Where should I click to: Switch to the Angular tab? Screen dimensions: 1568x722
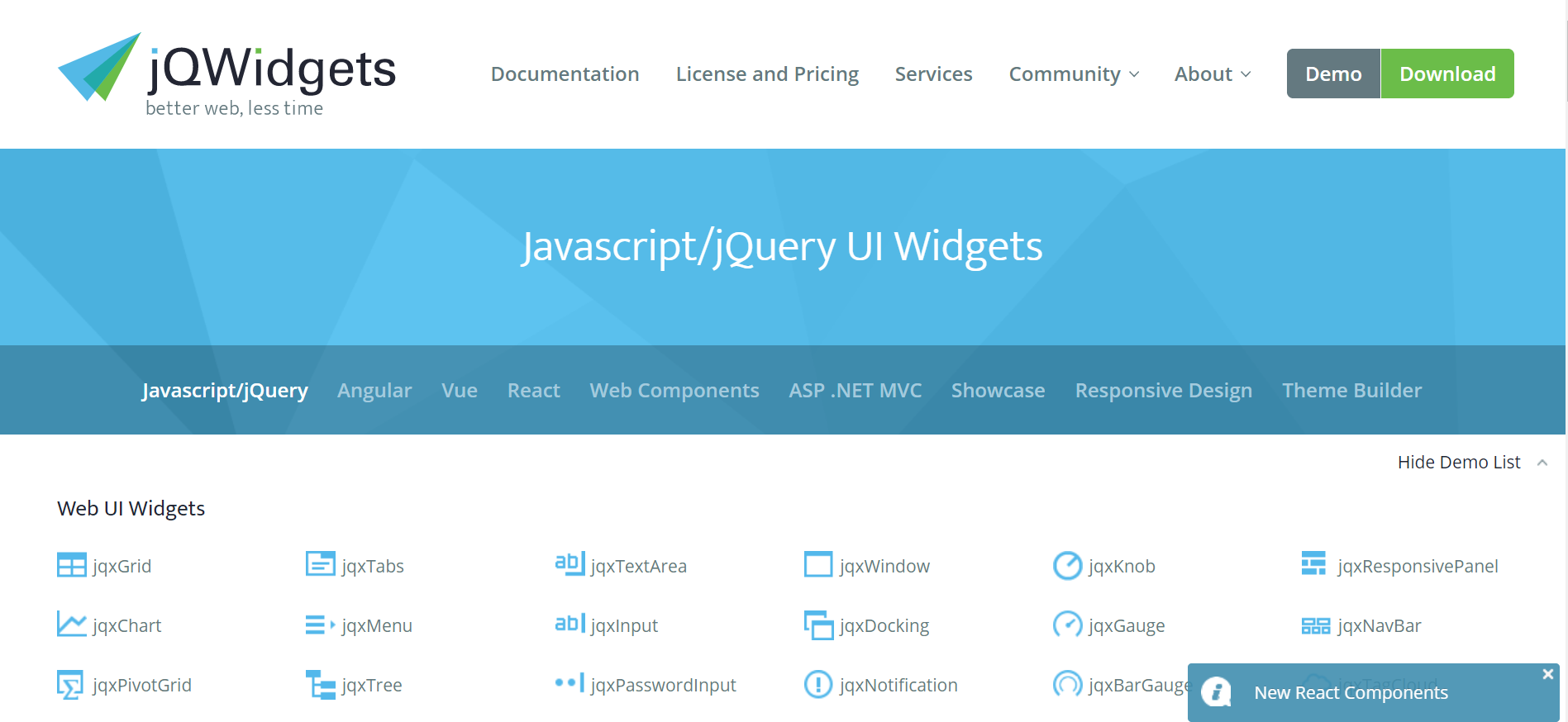tap(374, 390)
